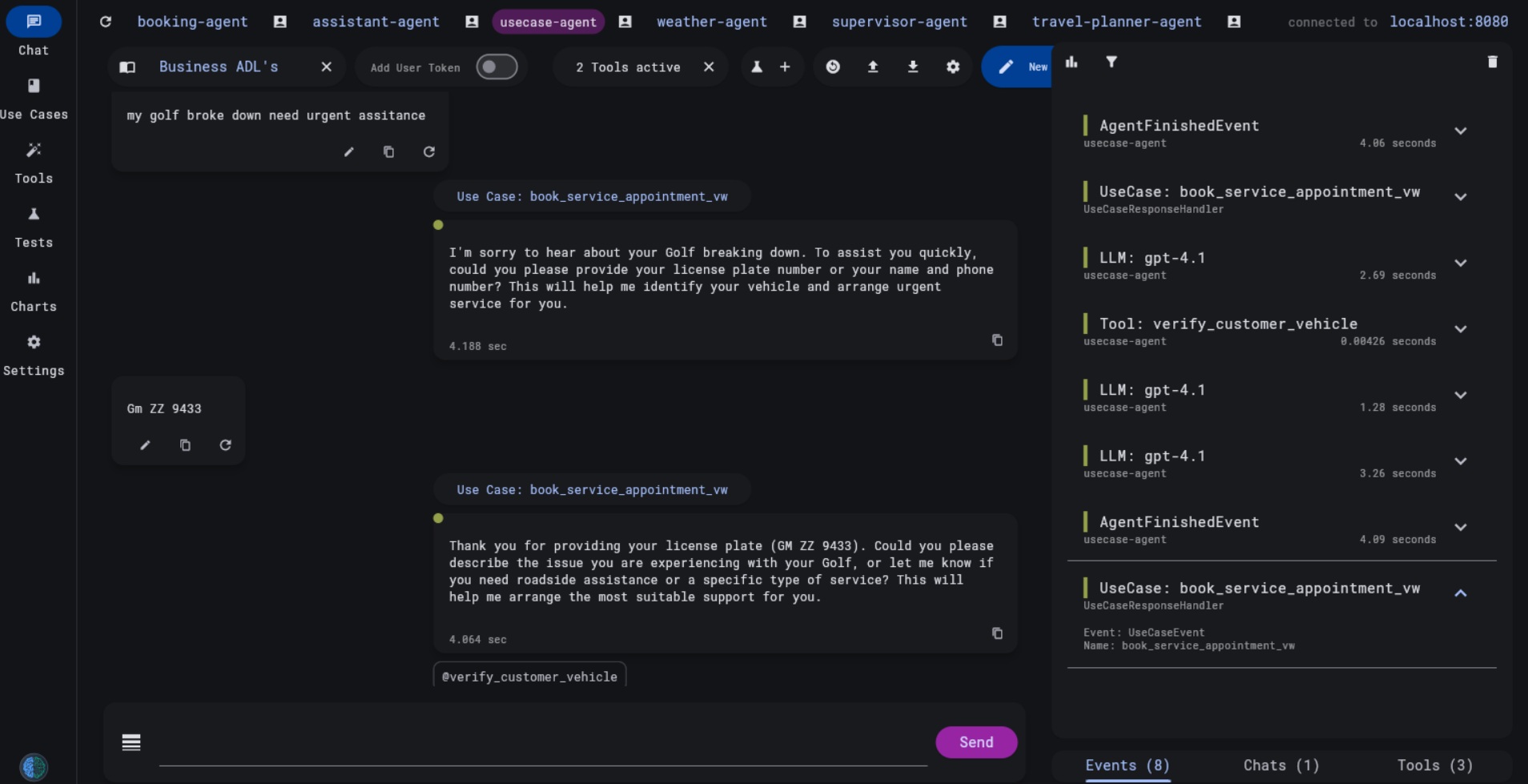
Task: Retry the 'my golf broke down' message
Action: tap(429, 152)
